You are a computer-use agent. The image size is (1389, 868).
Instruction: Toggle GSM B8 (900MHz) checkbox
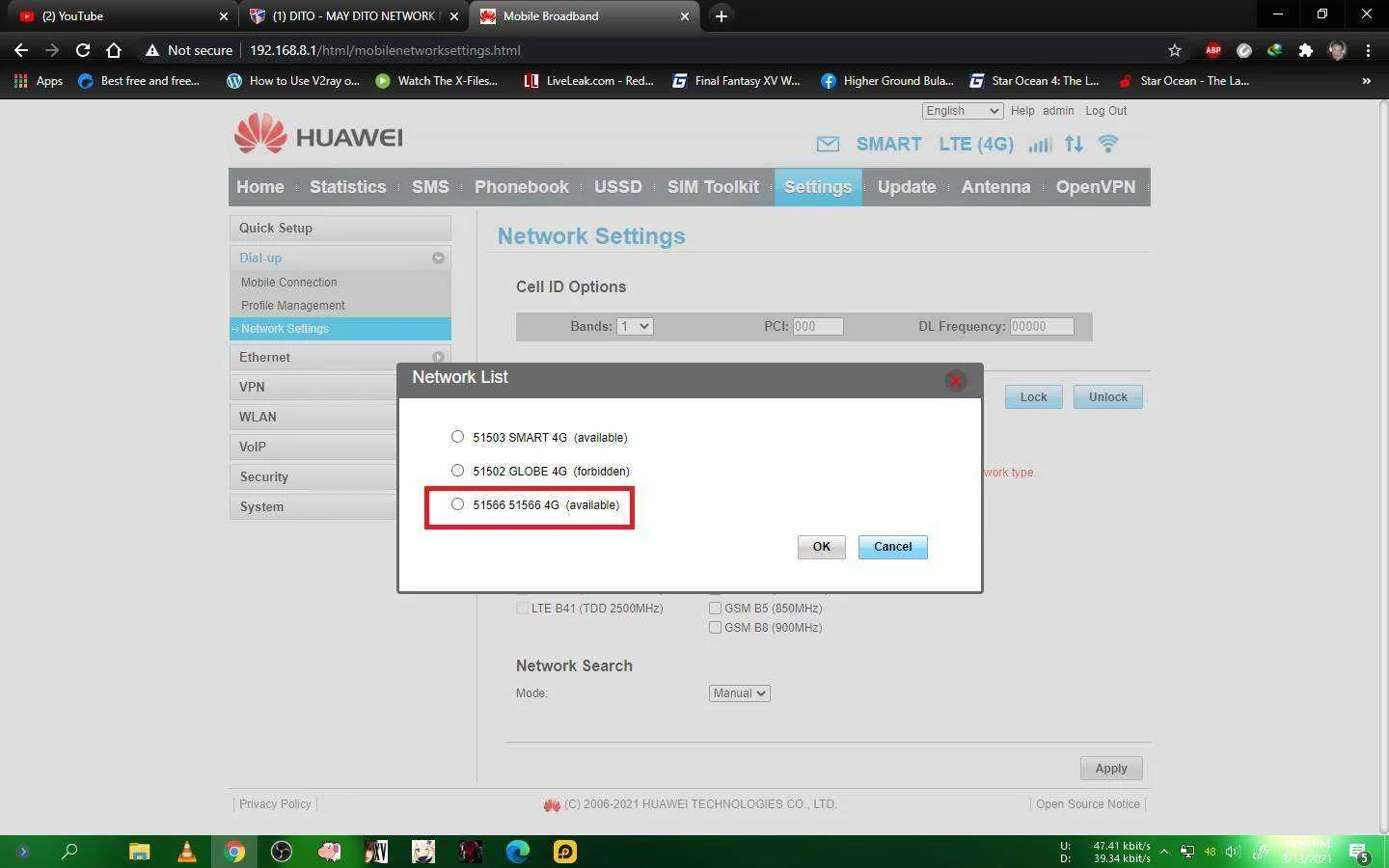click(715, 628)
